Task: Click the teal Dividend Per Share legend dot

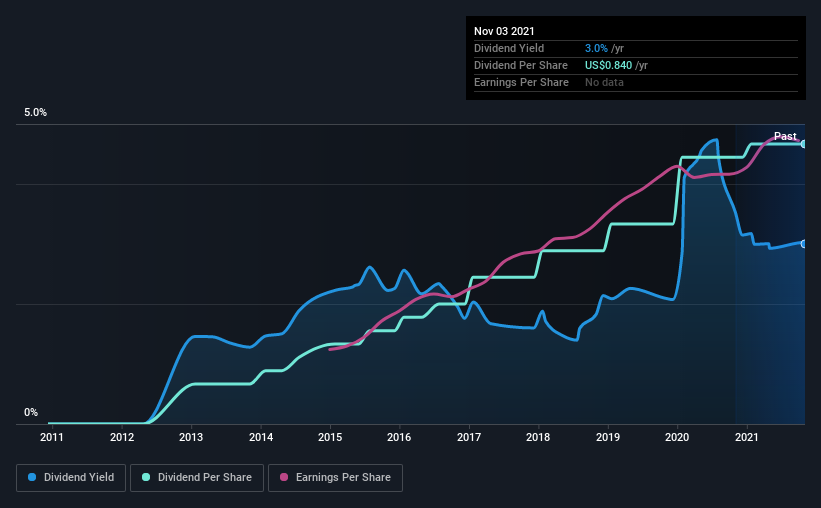Action: point(146,478)
